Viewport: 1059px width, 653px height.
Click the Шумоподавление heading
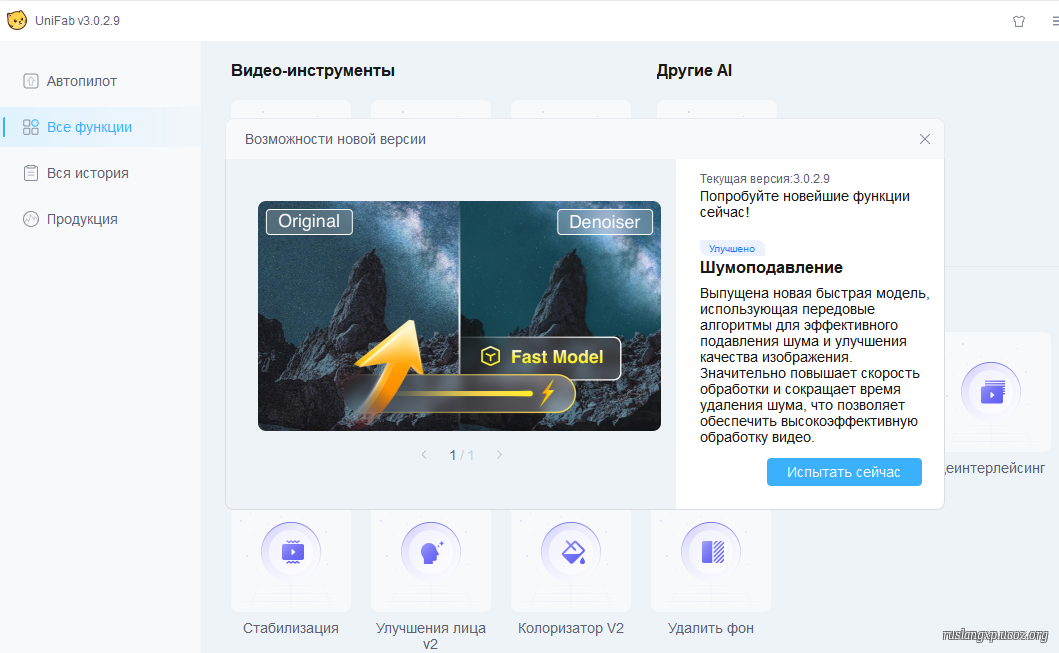click(x=771, y=268)
